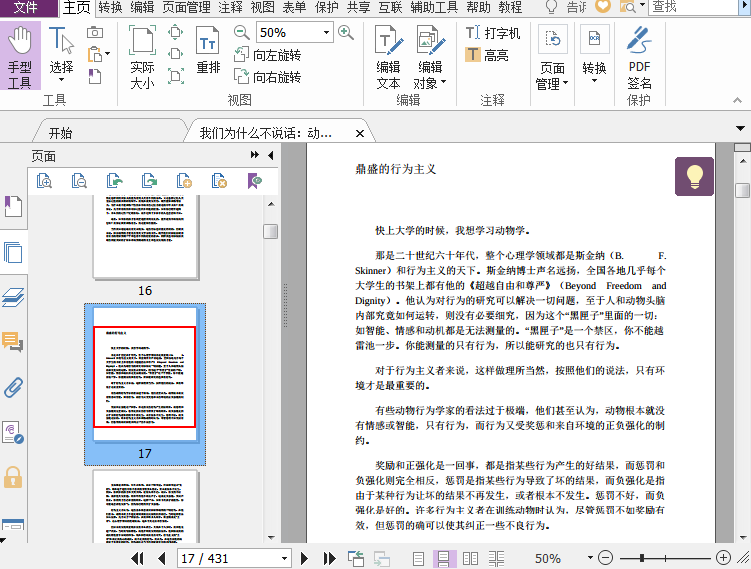751x569 pixels.
Task: Collapse the ribbon with the up chevron
Action: coord(737,100)
